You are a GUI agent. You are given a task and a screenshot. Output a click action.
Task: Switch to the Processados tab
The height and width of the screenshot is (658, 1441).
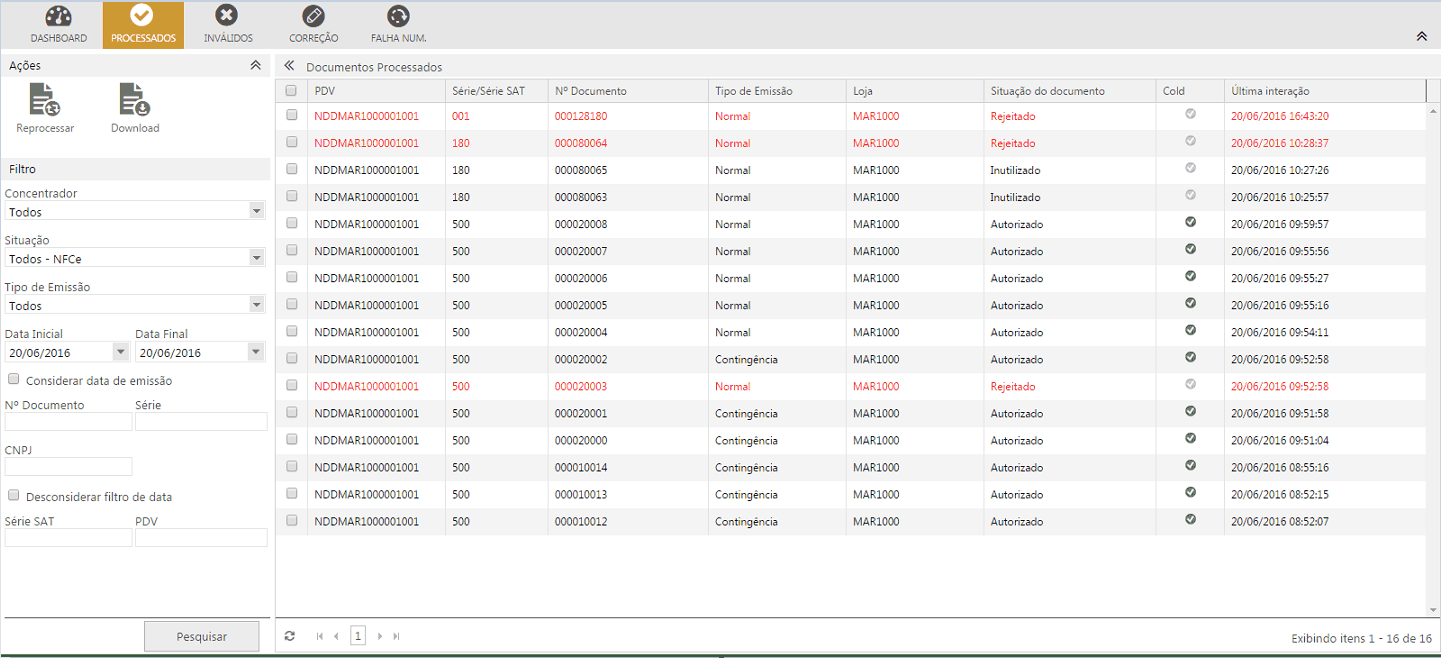coord(143,25)
